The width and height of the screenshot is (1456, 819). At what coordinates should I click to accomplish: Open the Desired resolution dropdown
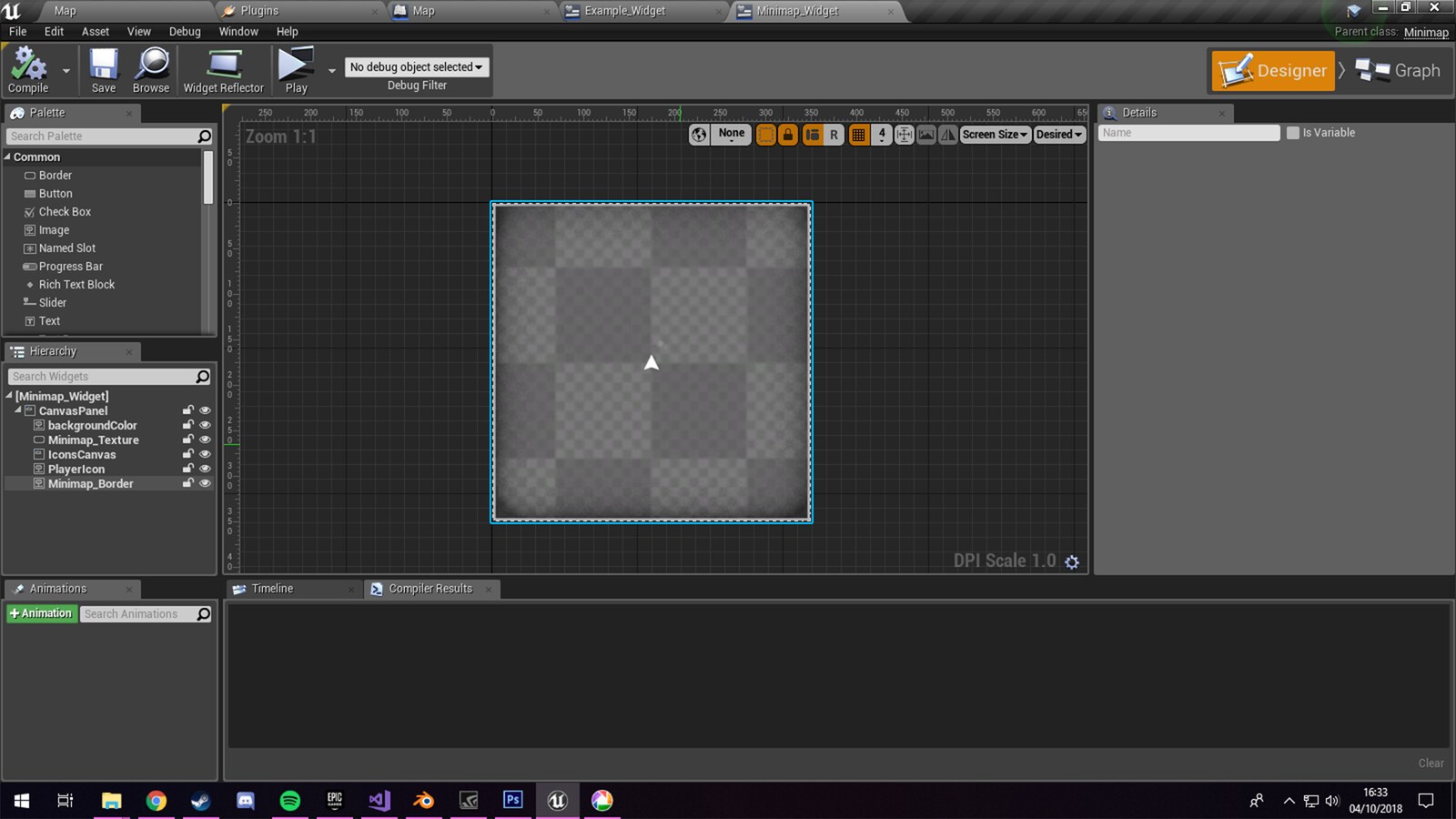pos(1058,134)
